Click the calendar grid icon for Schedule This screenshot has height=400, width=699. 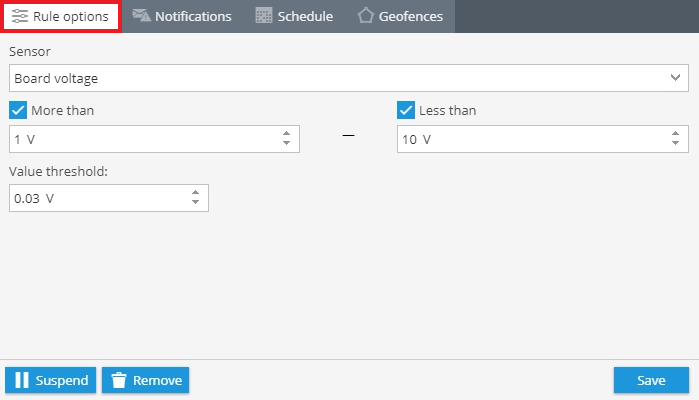(263, 16)
